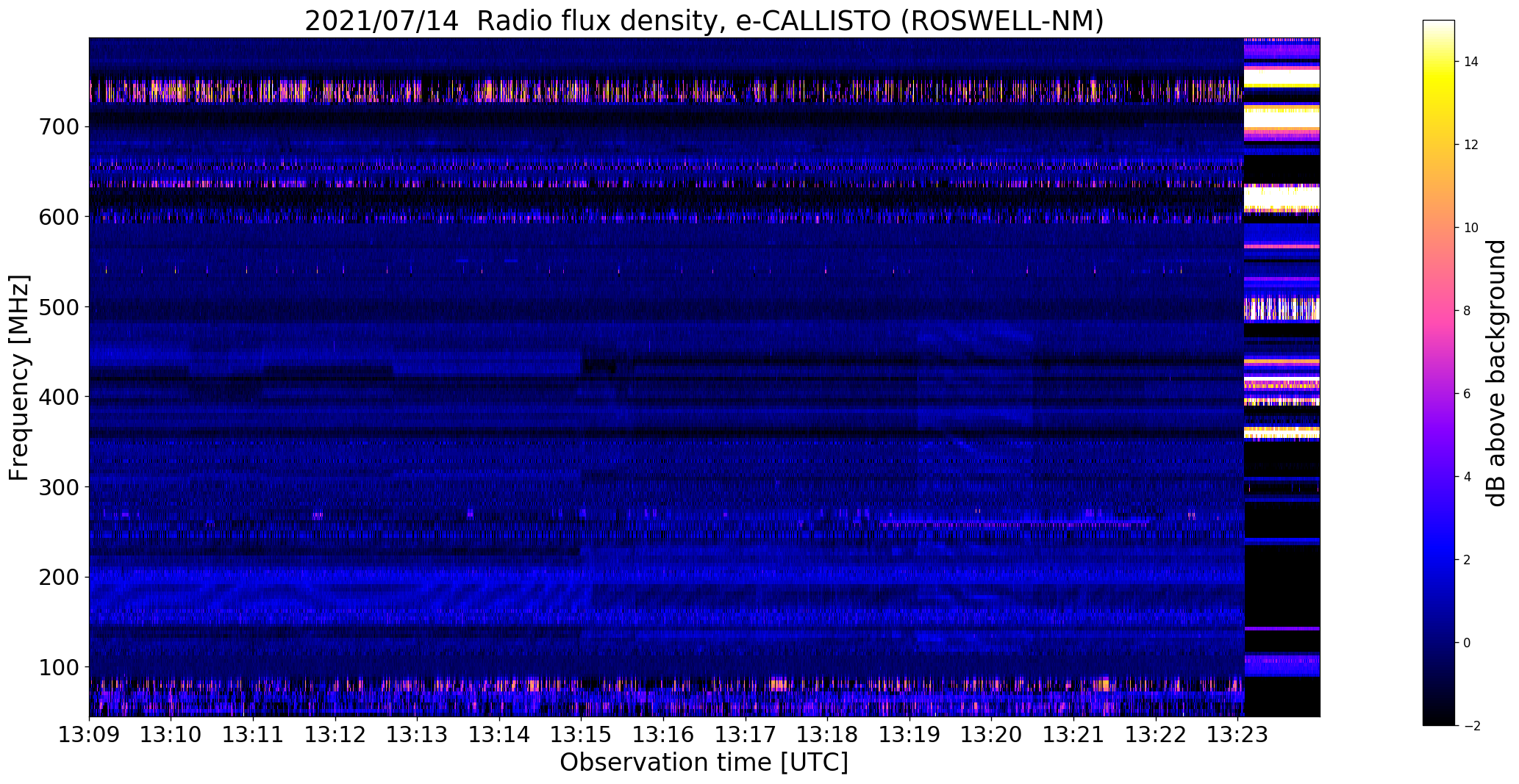Click the colorbar tick label 10
Screen dimensions: 1519x784
(1471, 228)
